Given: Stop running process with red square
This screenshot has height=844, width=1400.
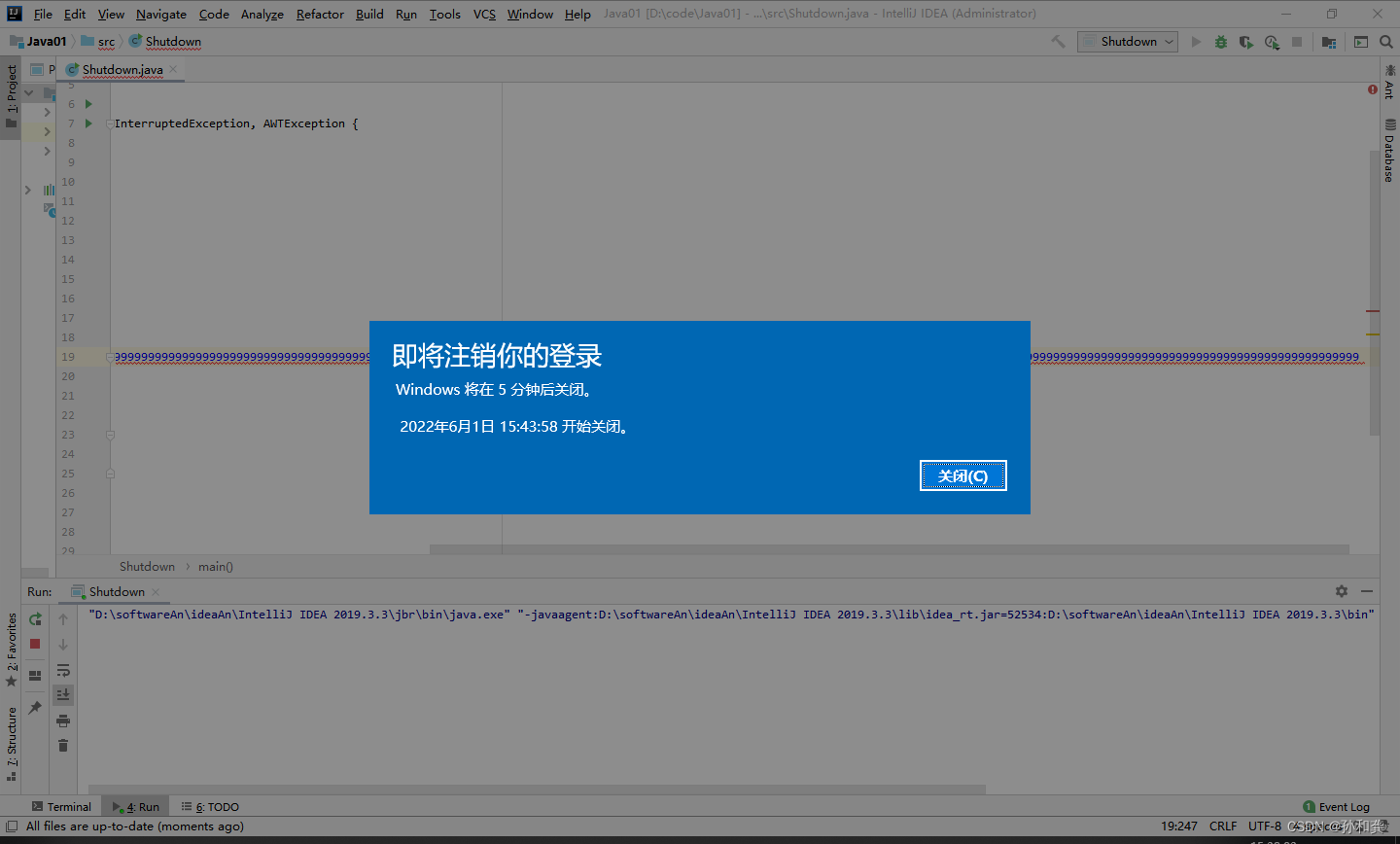Looking at the screenshot, I should tap(35, 644).
